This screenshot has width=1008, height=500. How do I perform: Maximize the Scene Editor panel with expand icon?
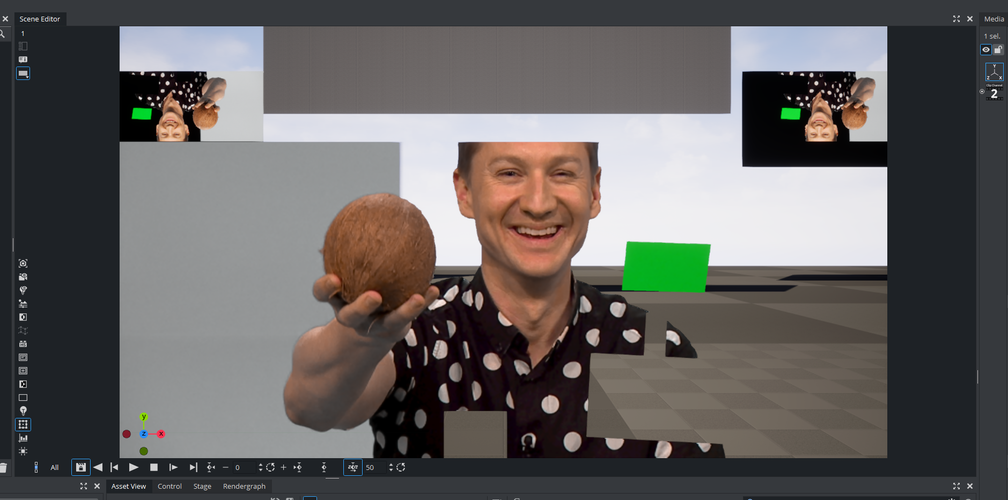956,19
